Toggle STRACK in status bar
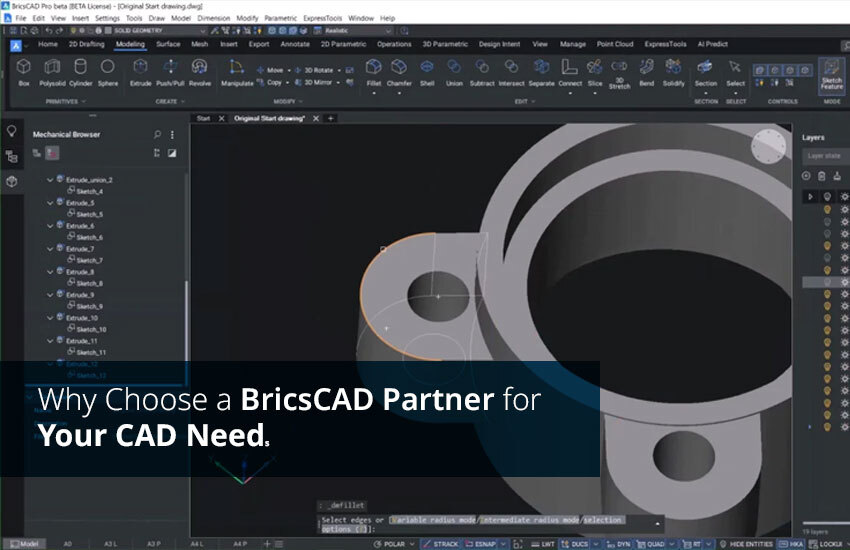 440,544
